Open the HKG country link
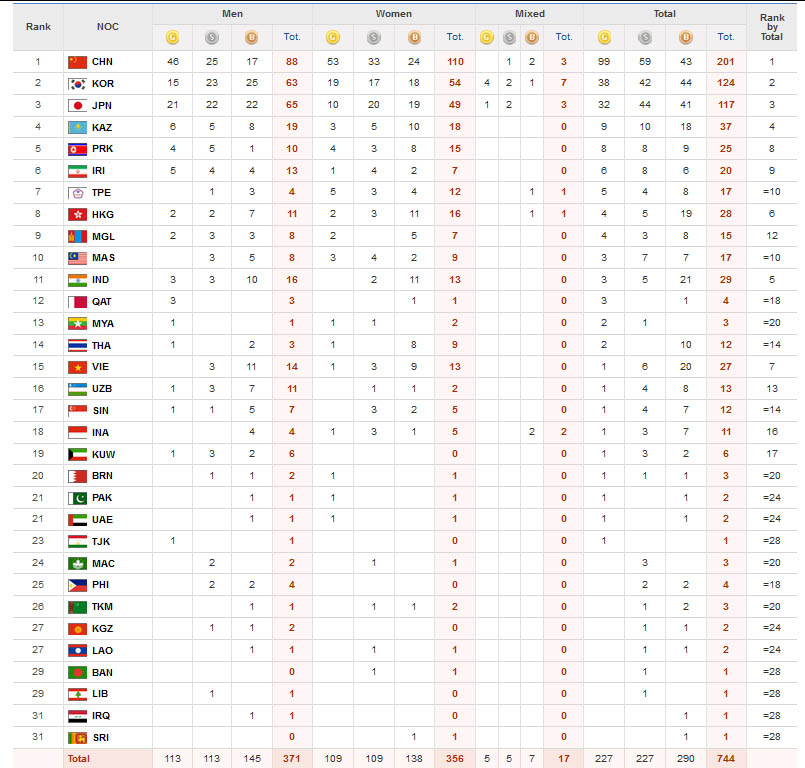 pyautogui.click(x=102, y=214)
